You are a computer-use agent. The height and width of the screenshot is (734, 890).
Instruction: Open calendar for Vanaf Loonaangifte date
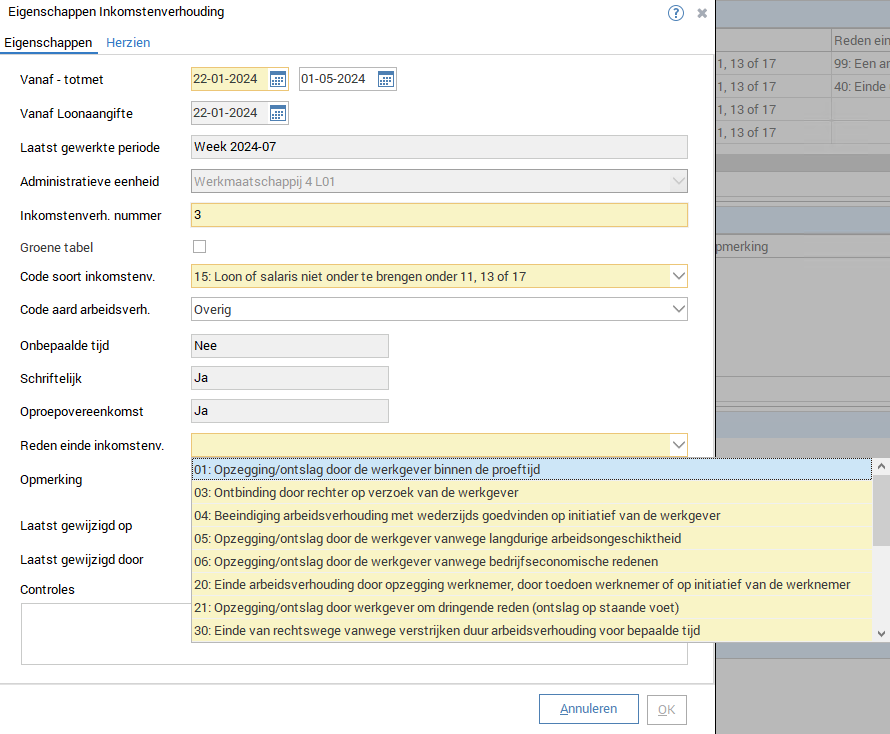277,113
